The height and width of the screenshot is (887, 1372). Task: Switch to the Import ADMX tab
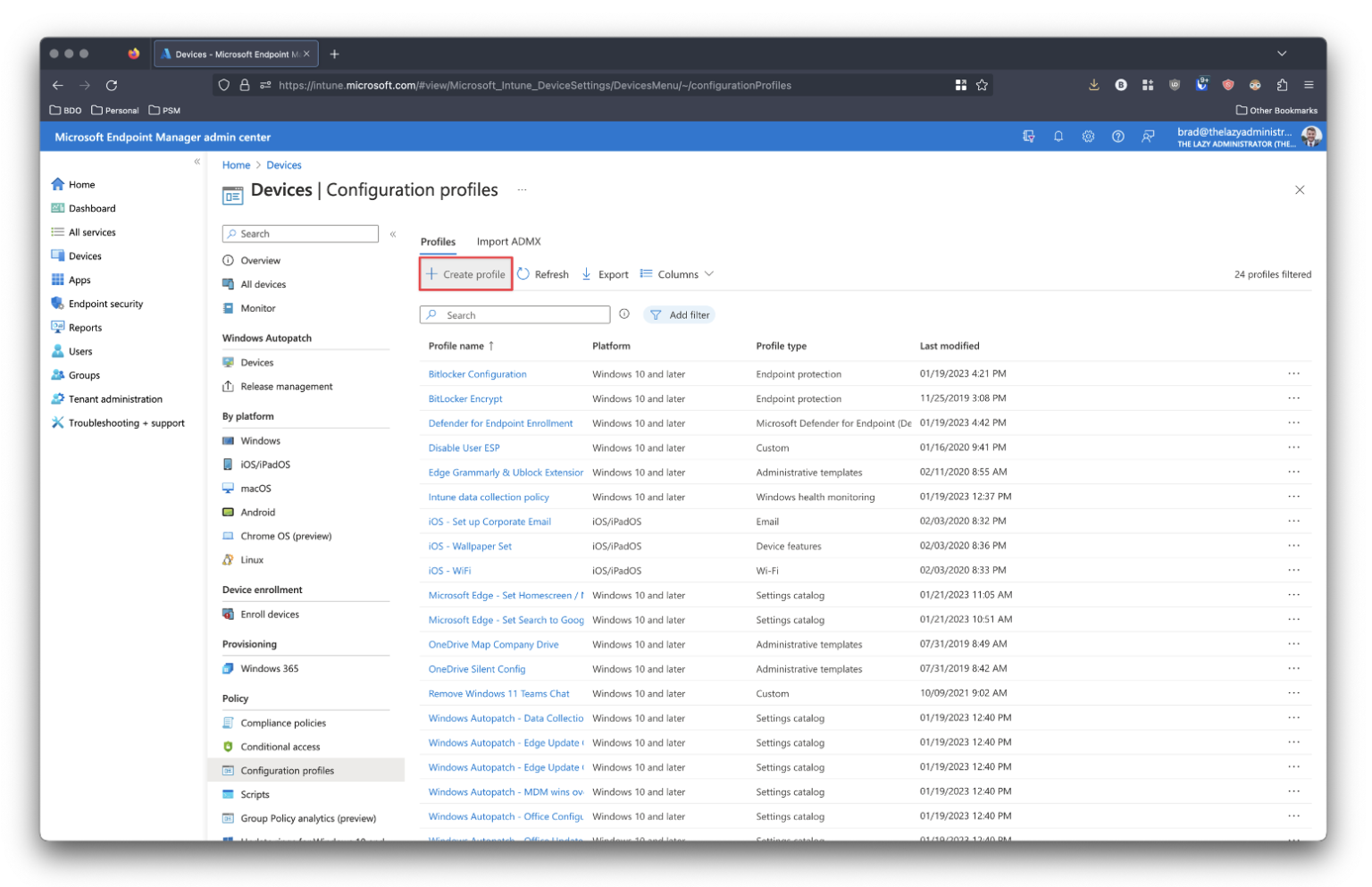(x=508, y=242)
